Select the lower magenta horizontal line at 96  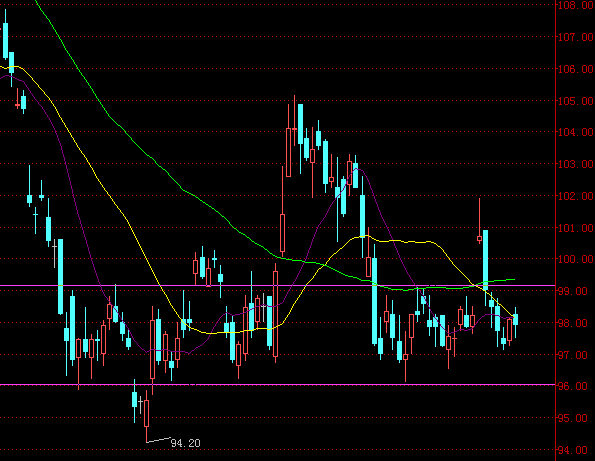[x=277, y=385]
